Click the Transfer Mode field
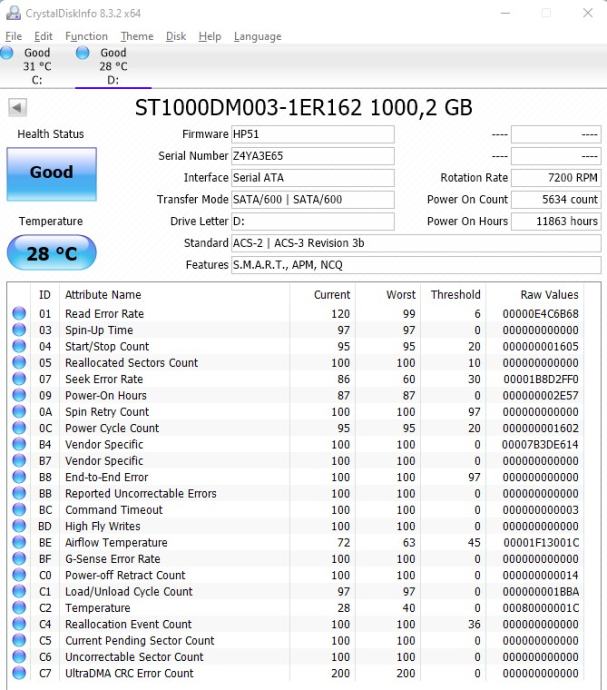The width and height of the screenshot is (607, 690). (x=313, y=199)
